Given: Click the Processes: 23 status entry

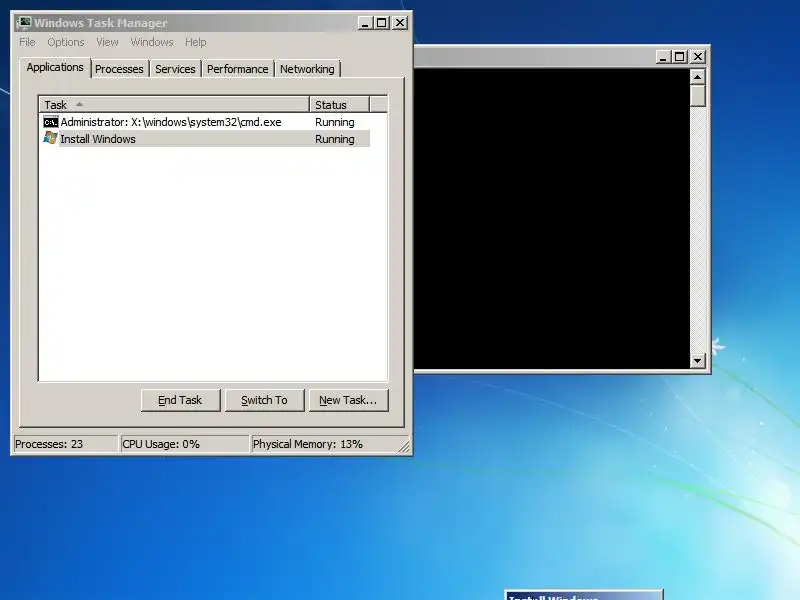Looking at the screenshot, I should 65,444.
